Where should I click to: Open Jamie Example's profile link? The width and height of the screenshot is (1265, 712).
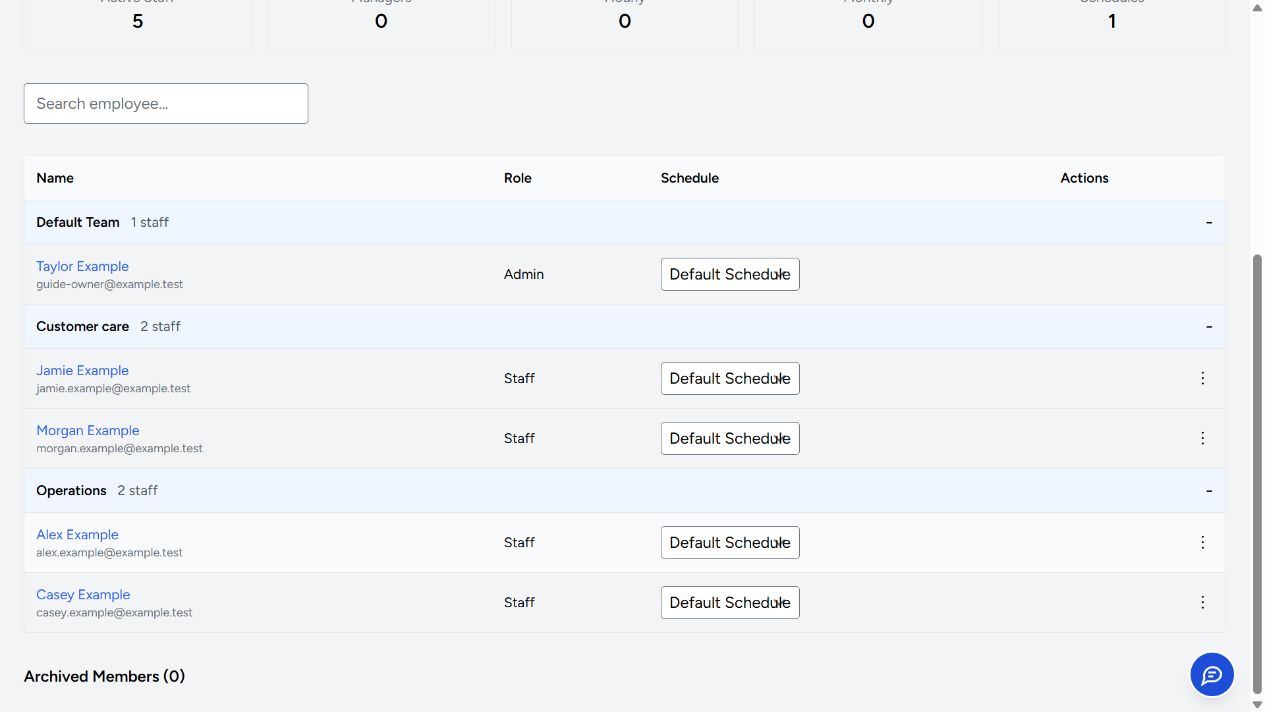tap(82, 370)
